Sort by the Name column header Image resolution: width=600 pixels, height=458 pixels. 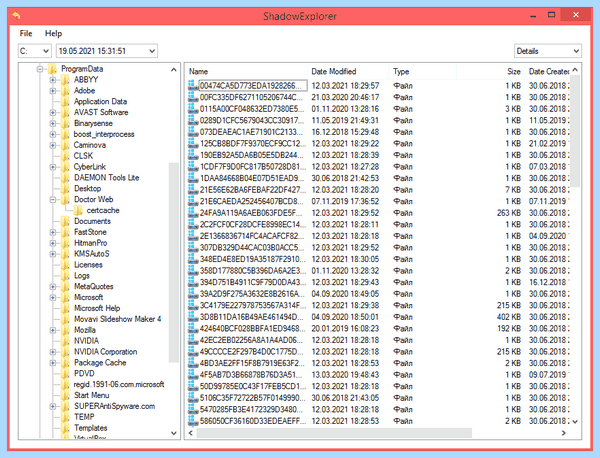(x=246, y=72)
